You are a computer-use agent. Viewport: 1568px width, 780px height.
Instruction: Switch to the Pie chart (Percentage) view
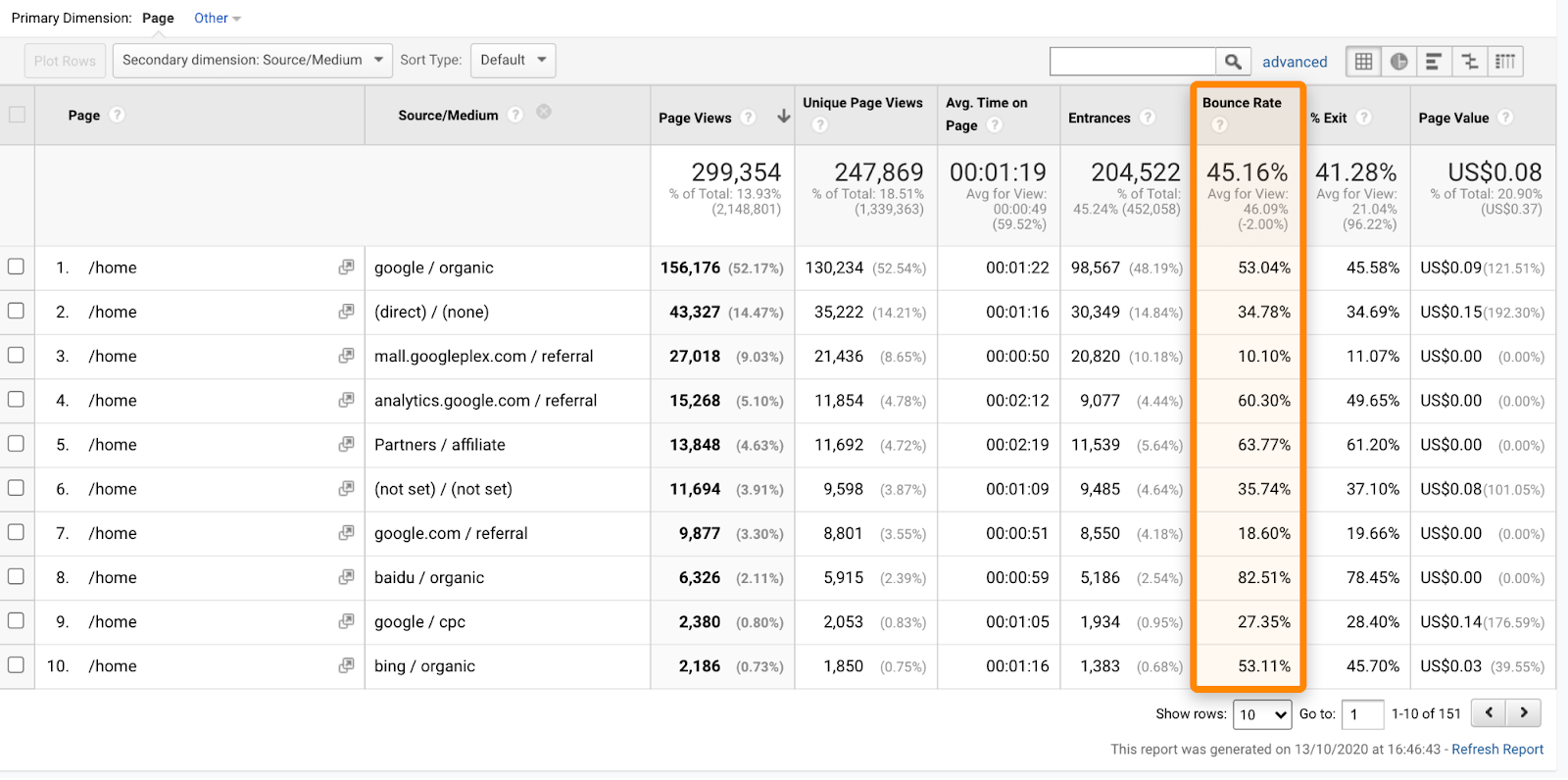(x=1398, y=62)
